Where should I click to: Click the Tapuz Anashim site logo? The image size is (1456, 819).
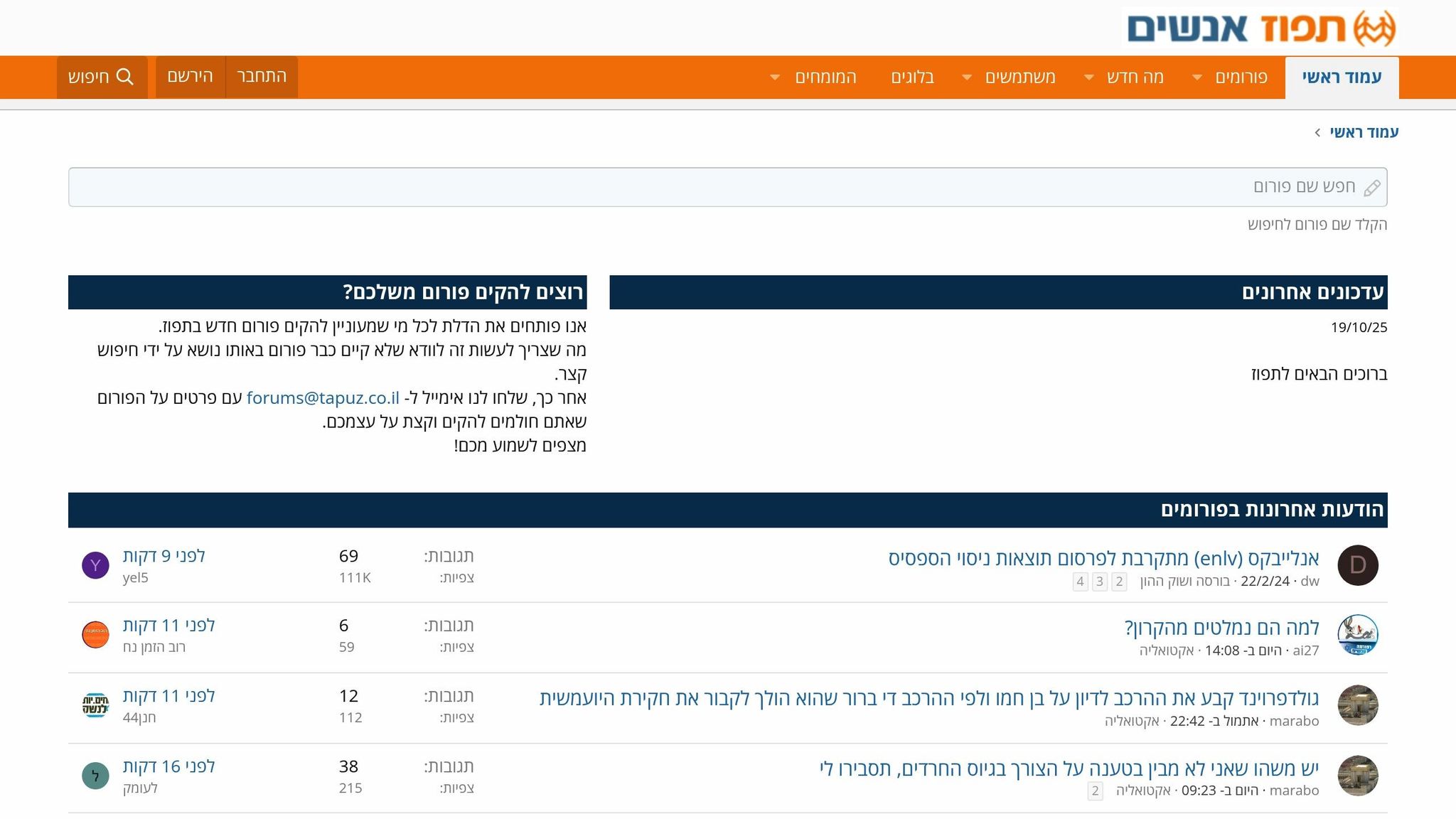click(x=1260, y=28)
